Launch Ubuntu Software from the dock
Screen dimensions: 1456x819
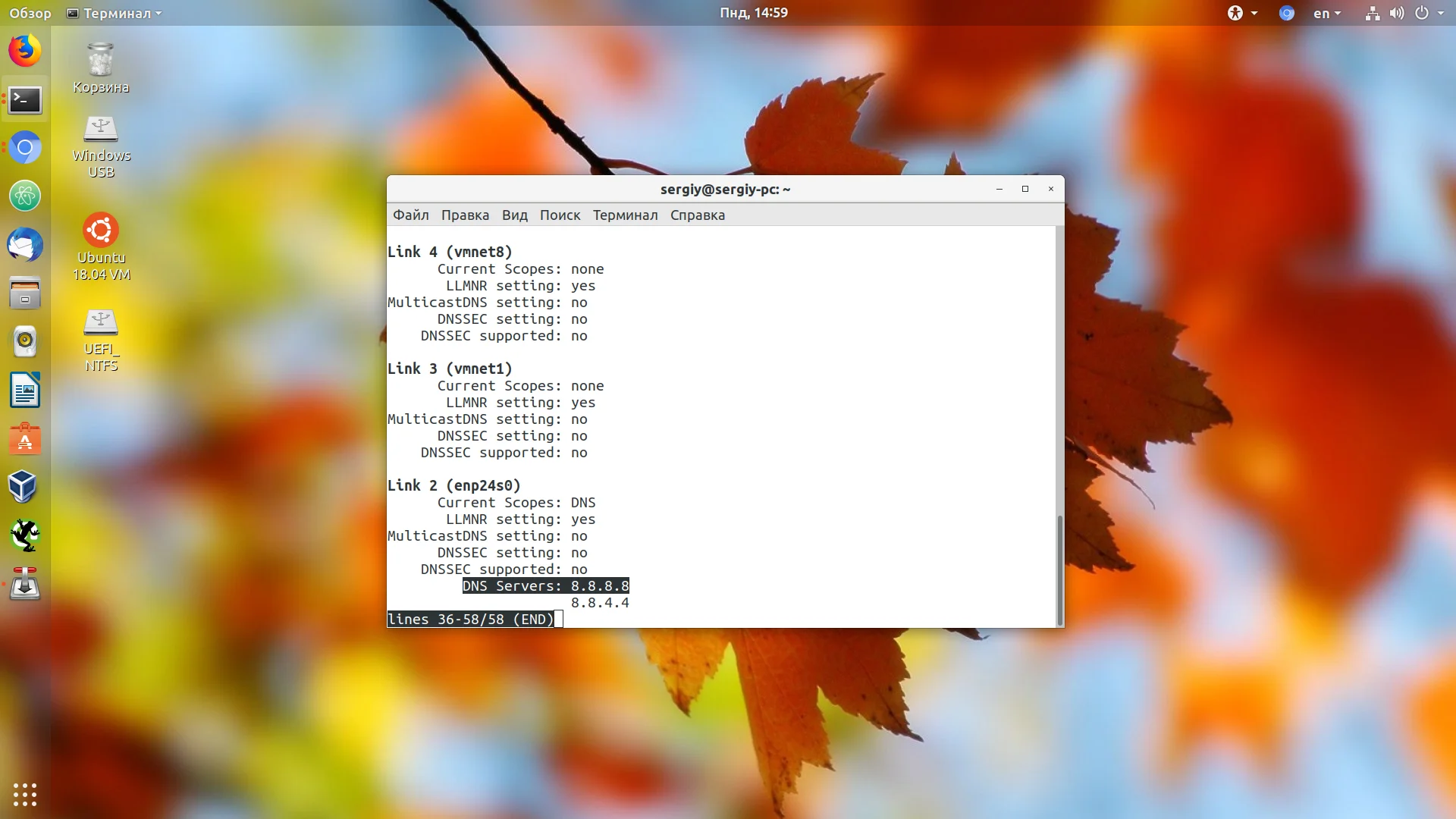coord(25,439)
